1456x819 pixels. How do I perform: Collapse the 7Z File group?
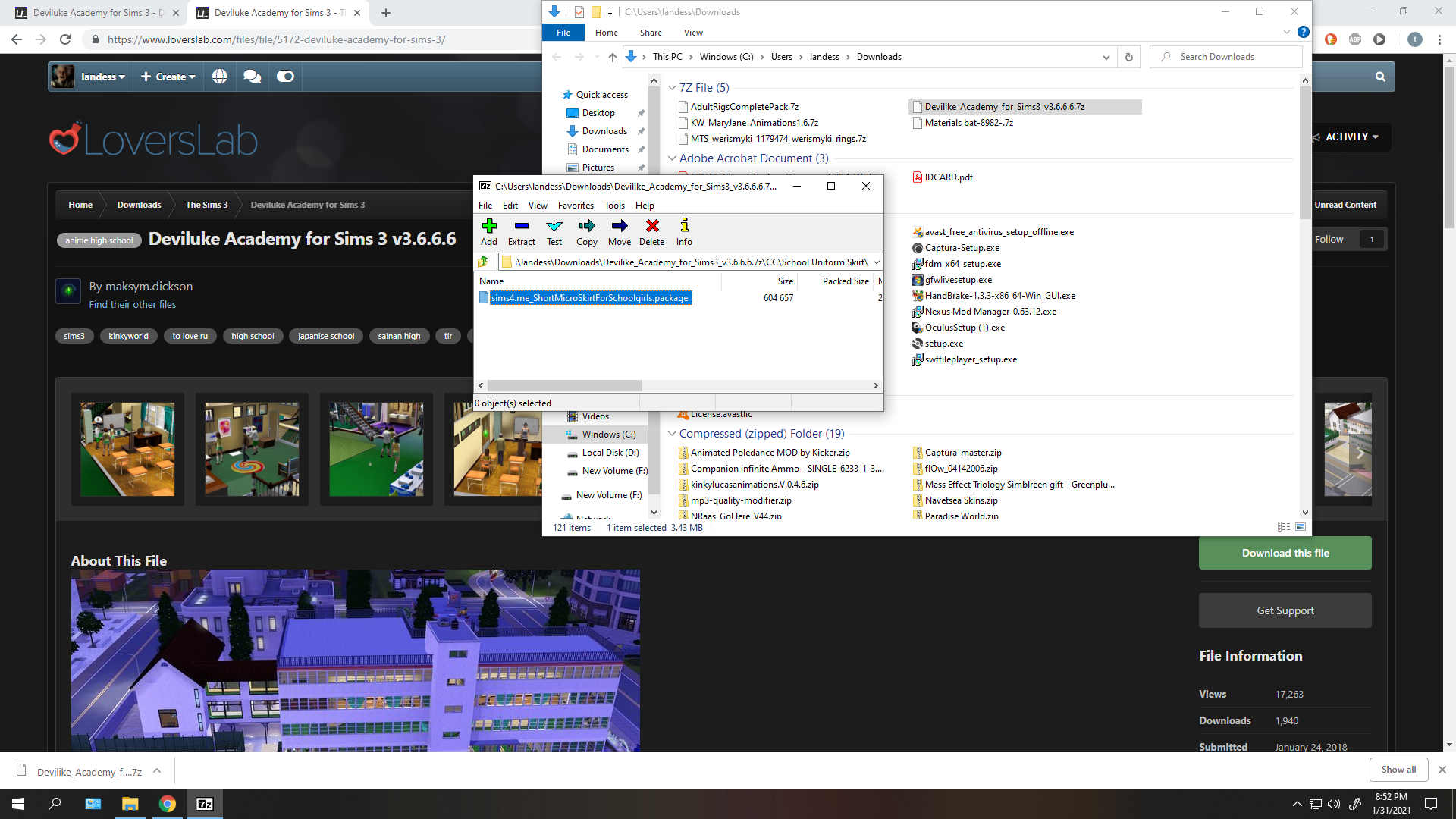click(x=672, y=88)
